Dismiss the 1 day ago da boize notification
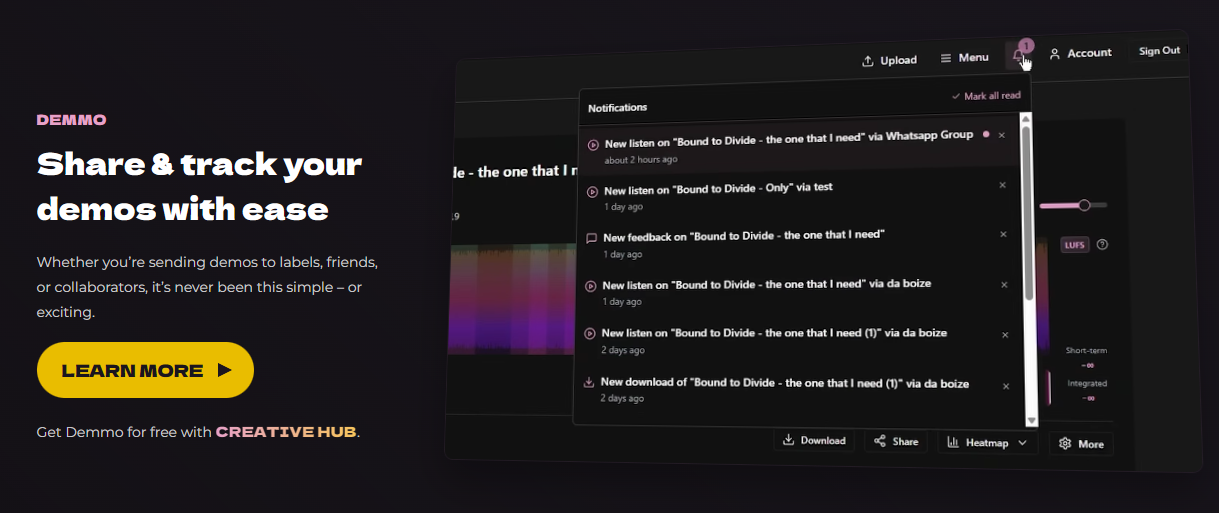The width and height of the screenshot is (1219, 513). point(1005,285)
